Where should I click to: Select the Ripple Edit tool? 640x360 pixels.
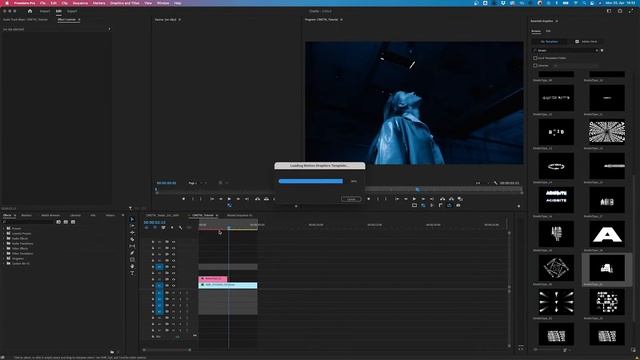pyautogui.click(x=132, y=232)
